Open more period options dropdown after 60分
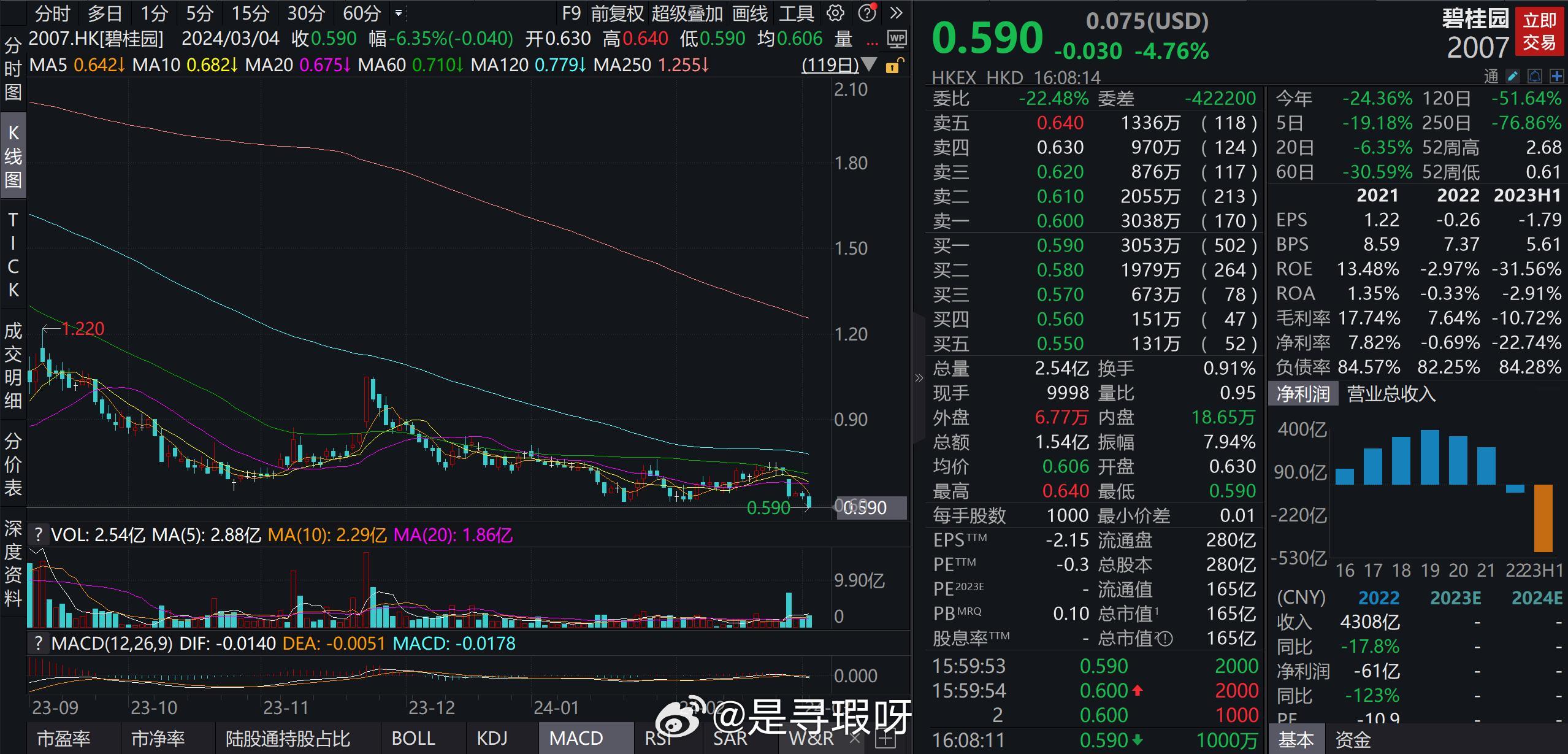 tap(399, 13)
